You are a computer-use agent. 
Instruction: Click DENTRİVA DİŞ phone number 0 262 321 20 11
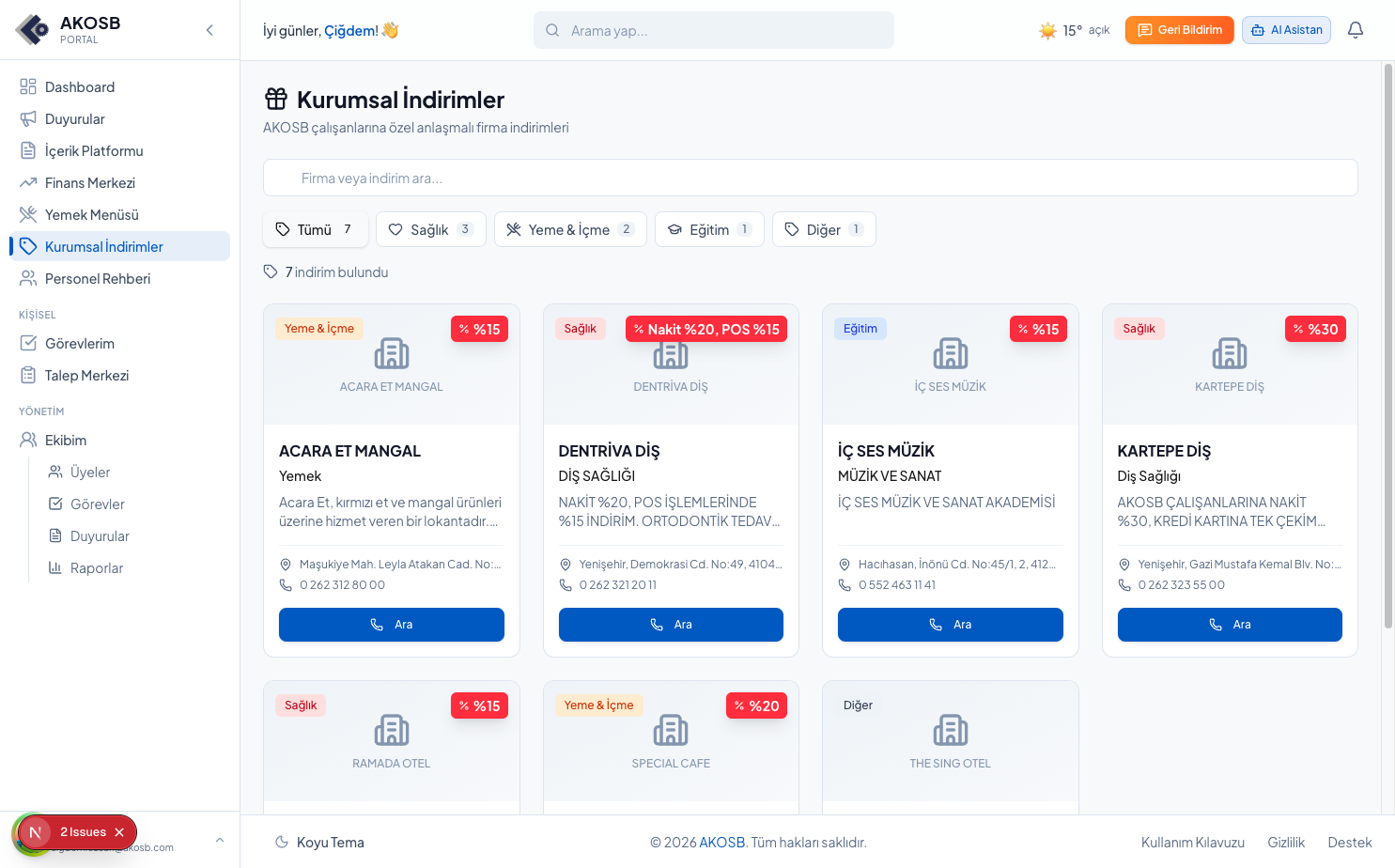(x=618, y=585)
